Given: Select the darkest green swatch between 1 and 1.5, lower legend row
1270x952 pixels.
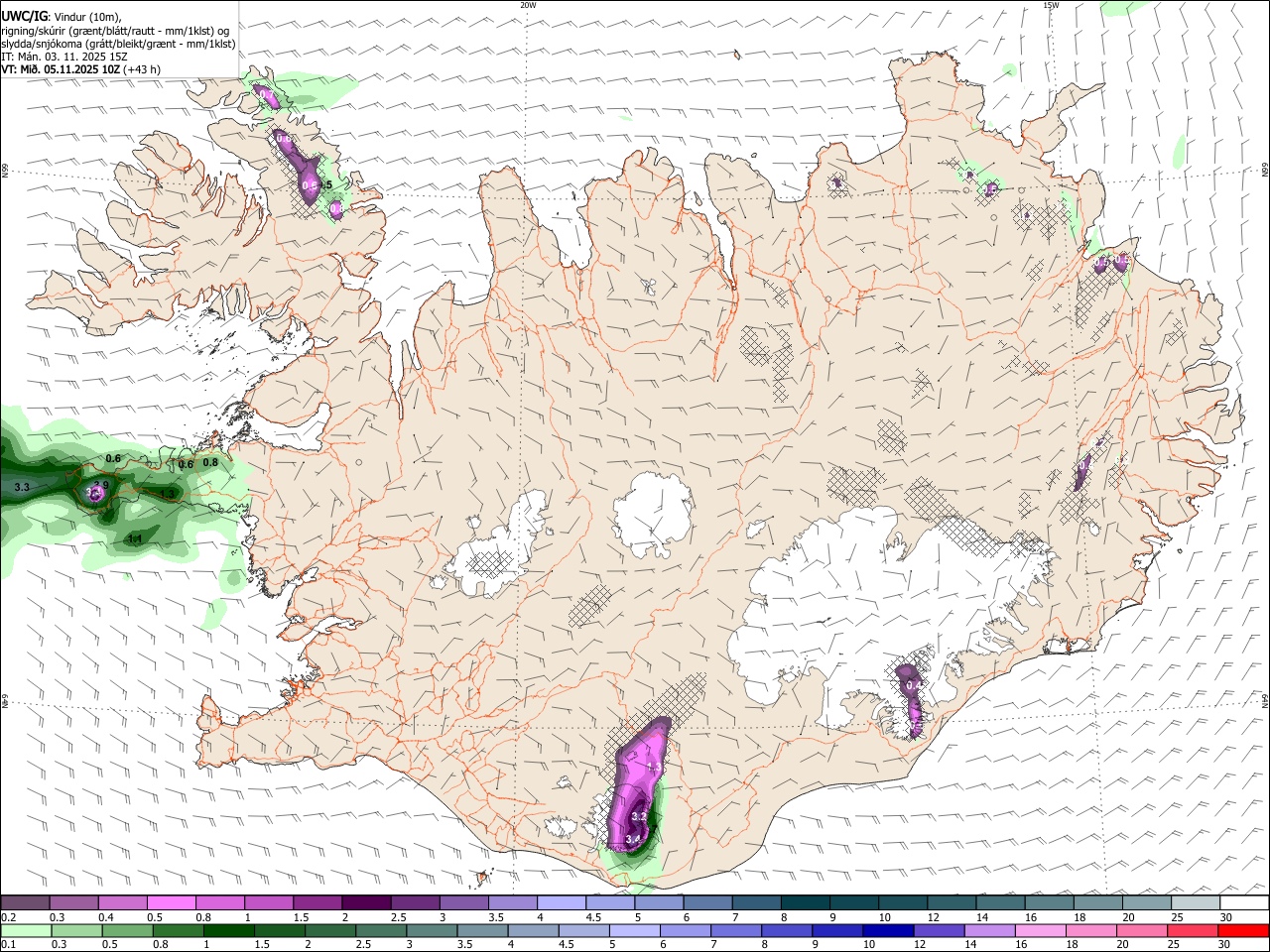Looking at the screenshot, I should (227, 930).
